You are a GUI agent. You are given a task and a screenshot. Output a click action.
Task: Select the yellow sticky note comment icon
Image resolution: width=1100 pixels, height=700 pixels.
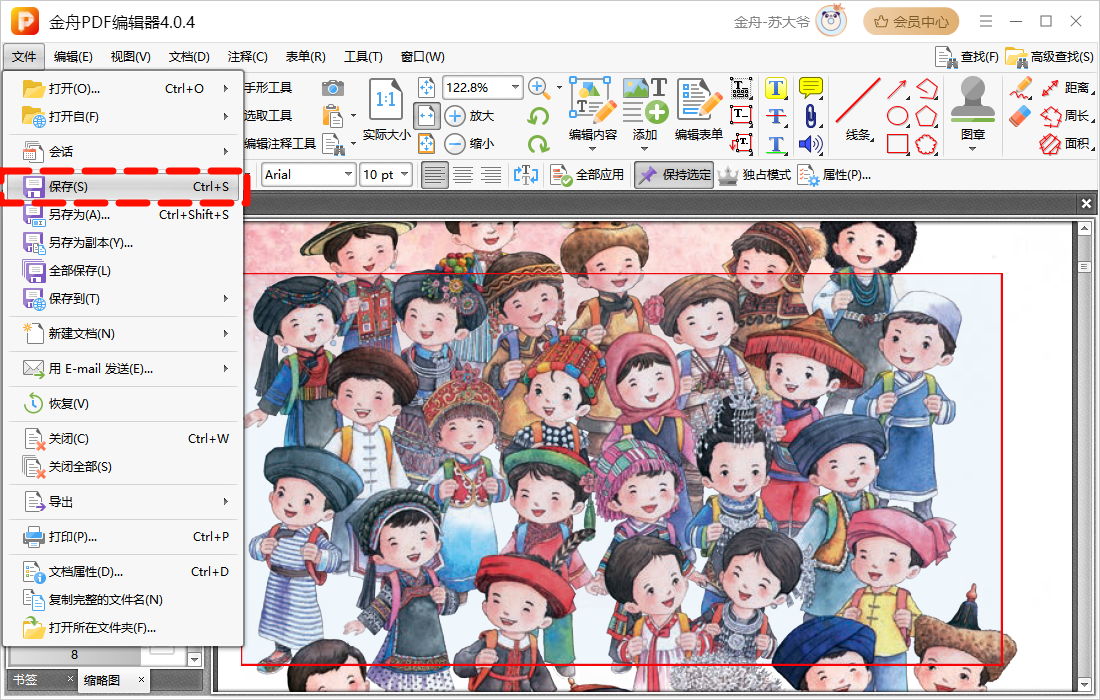[x=811, y=88]
